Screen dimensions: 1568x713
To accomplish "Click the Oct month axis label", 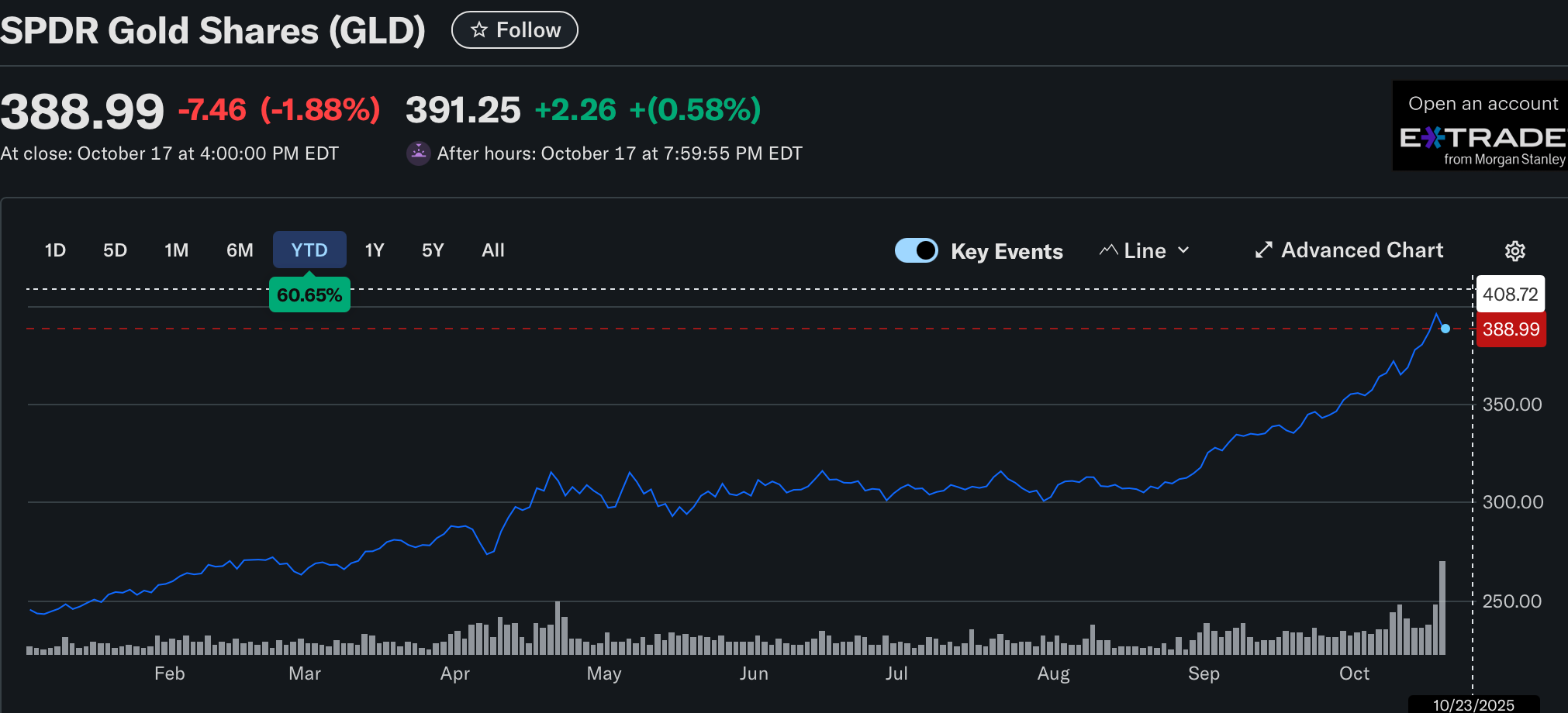I will coord(1354,673).
